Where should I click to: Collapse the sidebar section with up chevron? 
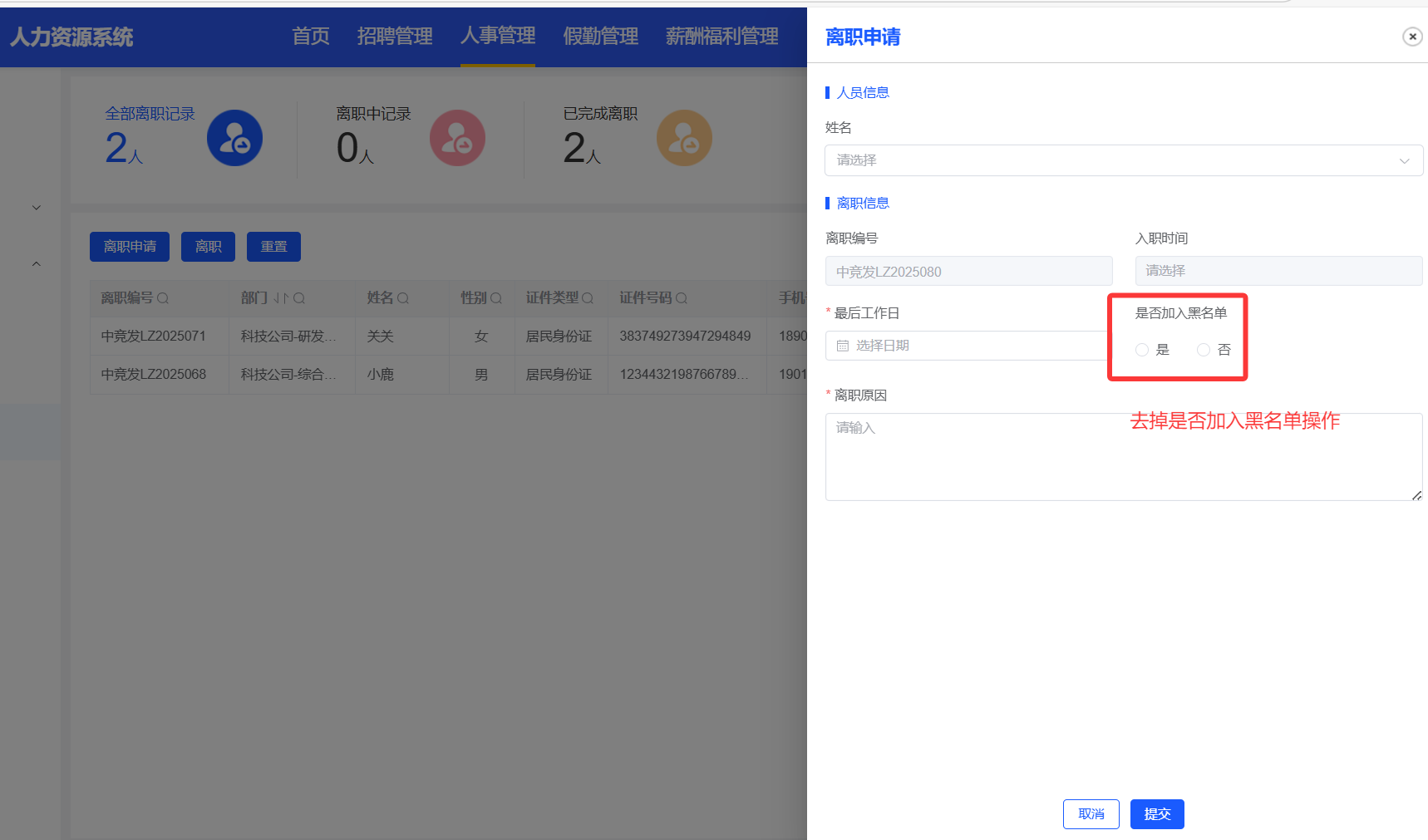point(37,264)
